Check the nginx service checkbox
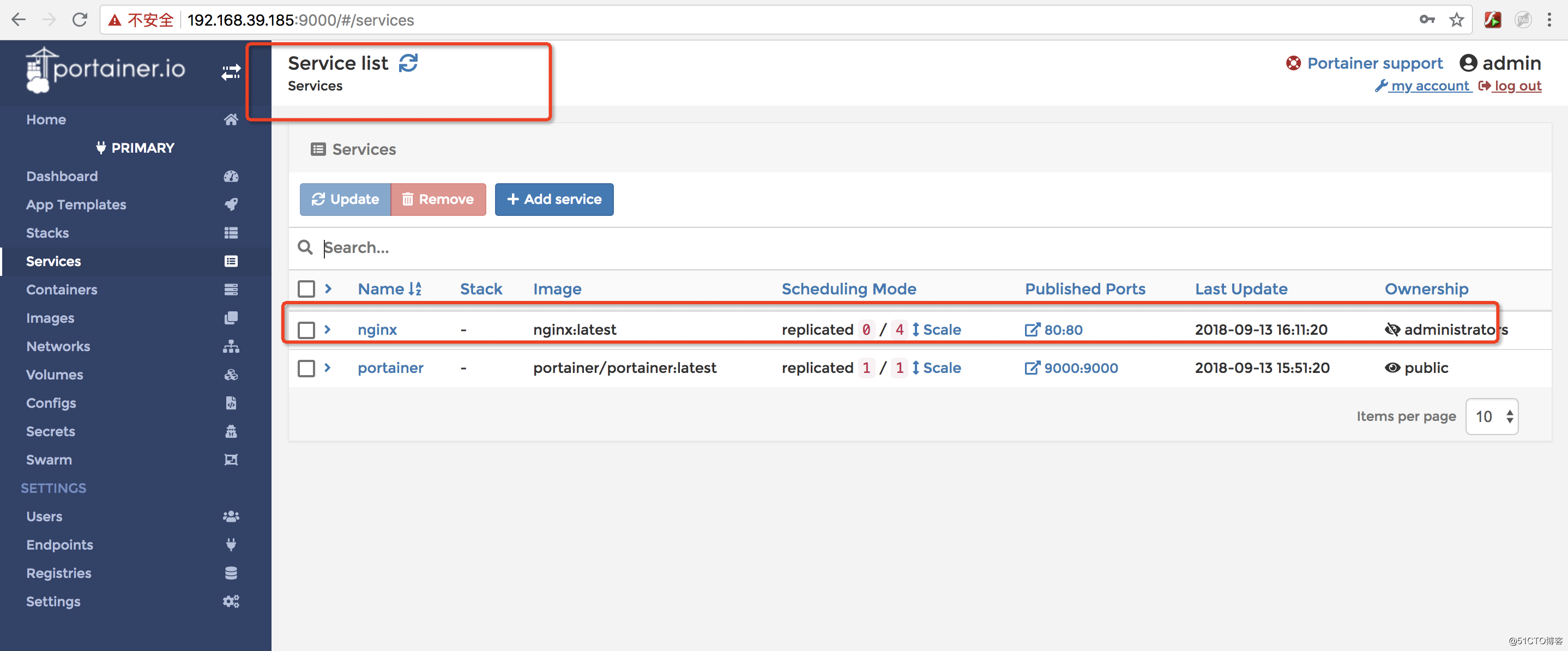 pos(306,330)
